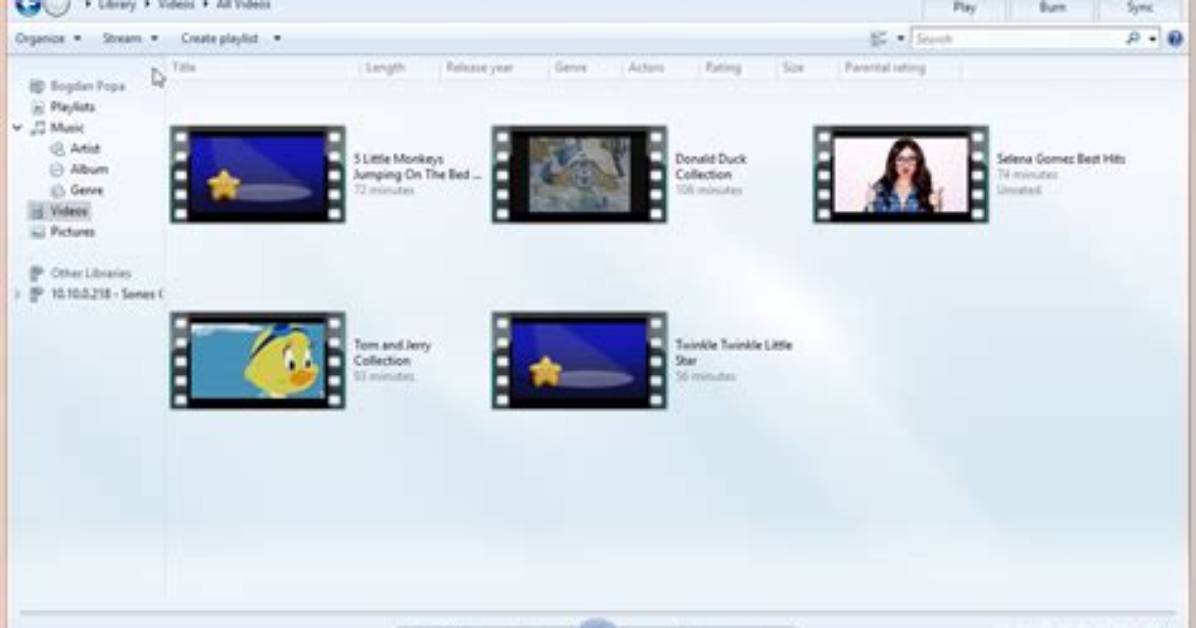
Task: Open the search options dropdown arrow
Action: (x=1153, y=38)
